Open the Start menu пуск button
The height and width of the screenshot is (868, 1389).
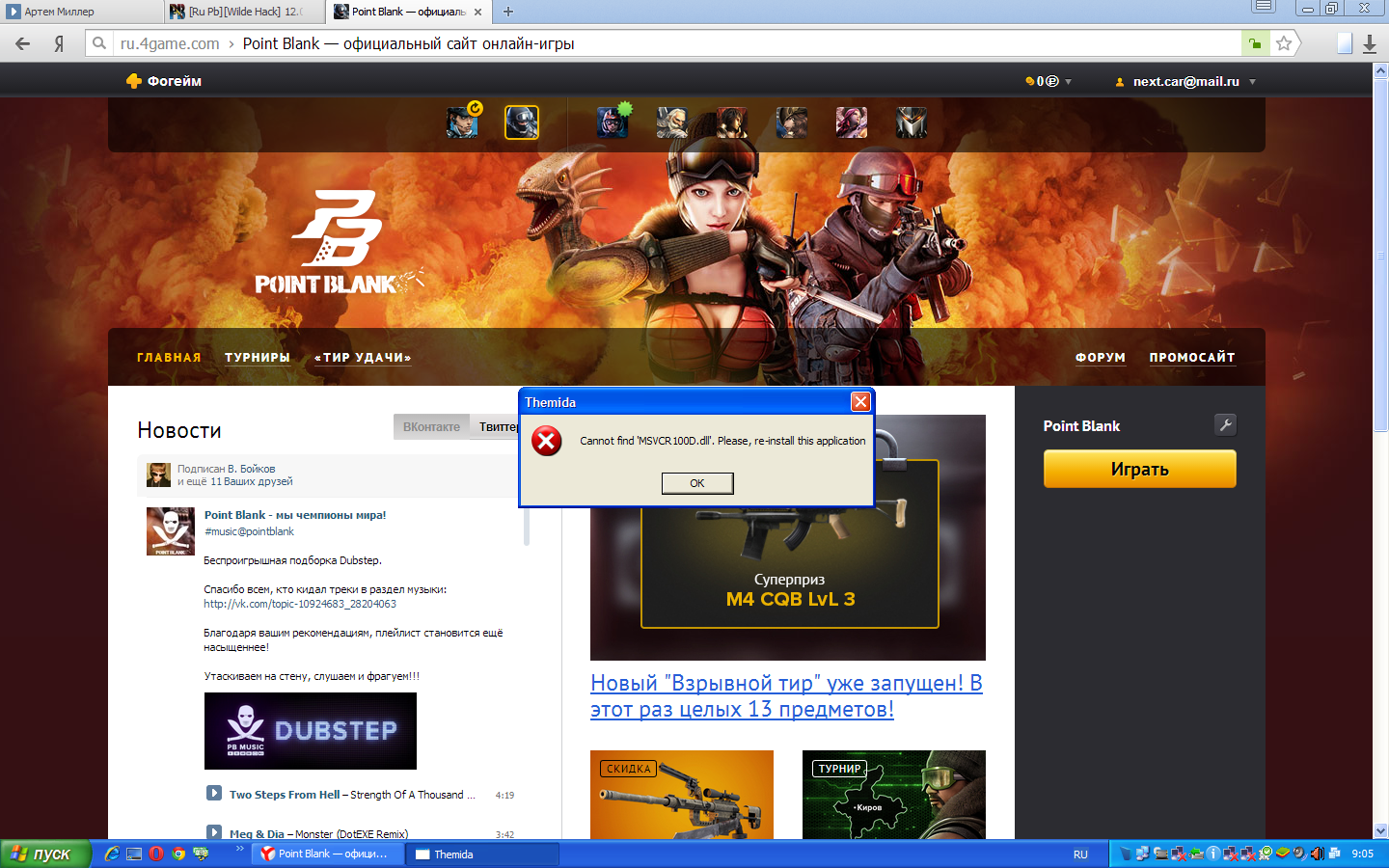(45, 854)
